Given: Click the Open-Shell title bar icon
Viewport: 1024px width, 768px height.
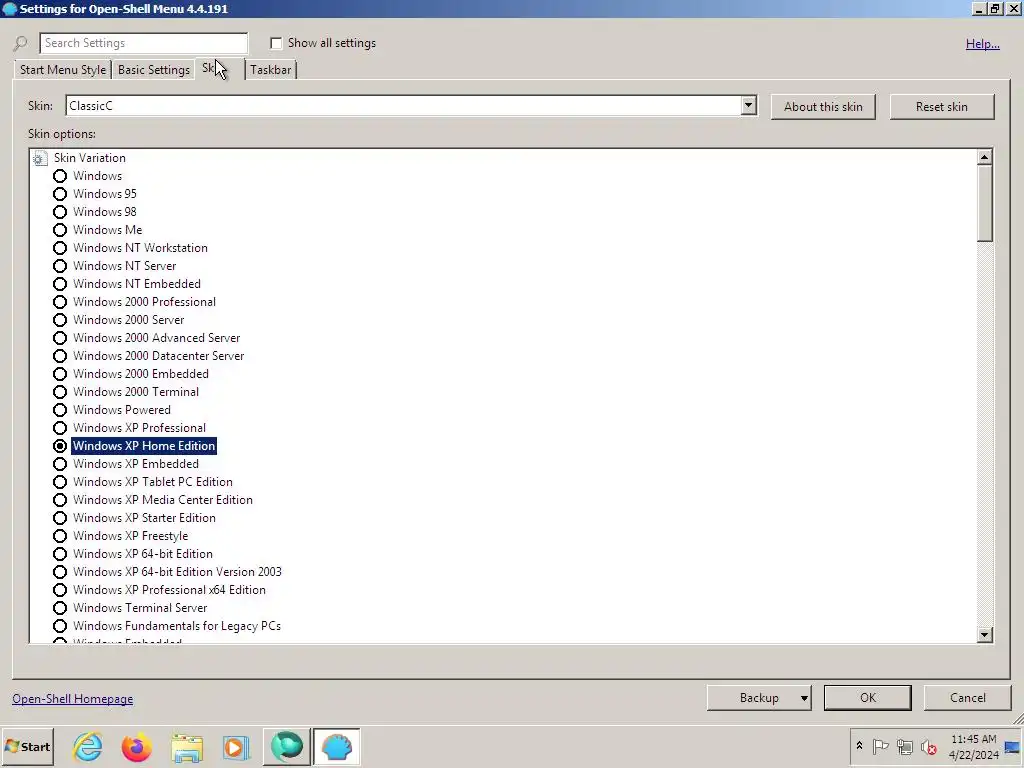Looking at the screenshot, I should pyautogui.click(x=9, y=9).
